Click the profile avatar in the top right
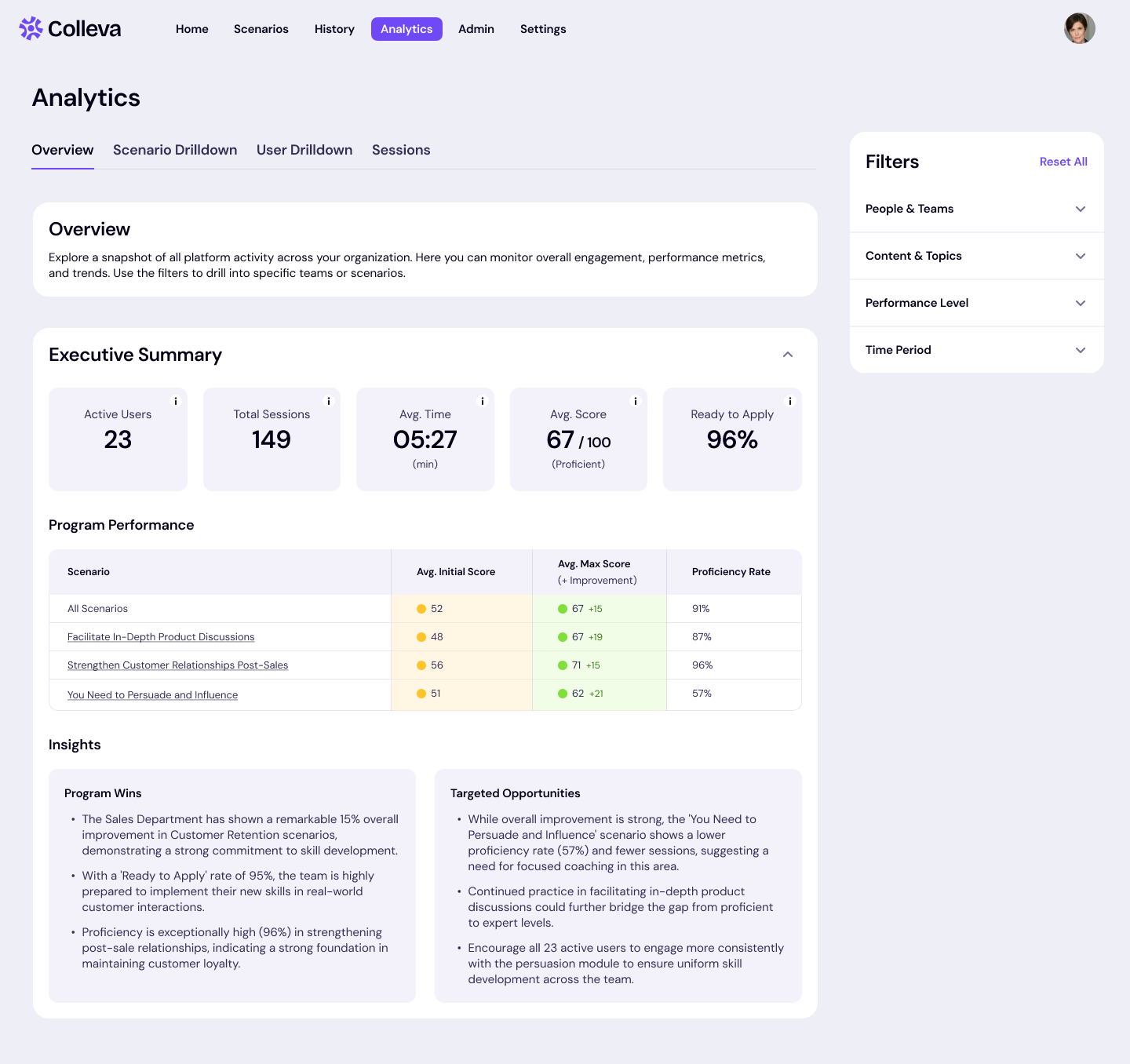1130x1064 pixels. tap(1079, 28)
